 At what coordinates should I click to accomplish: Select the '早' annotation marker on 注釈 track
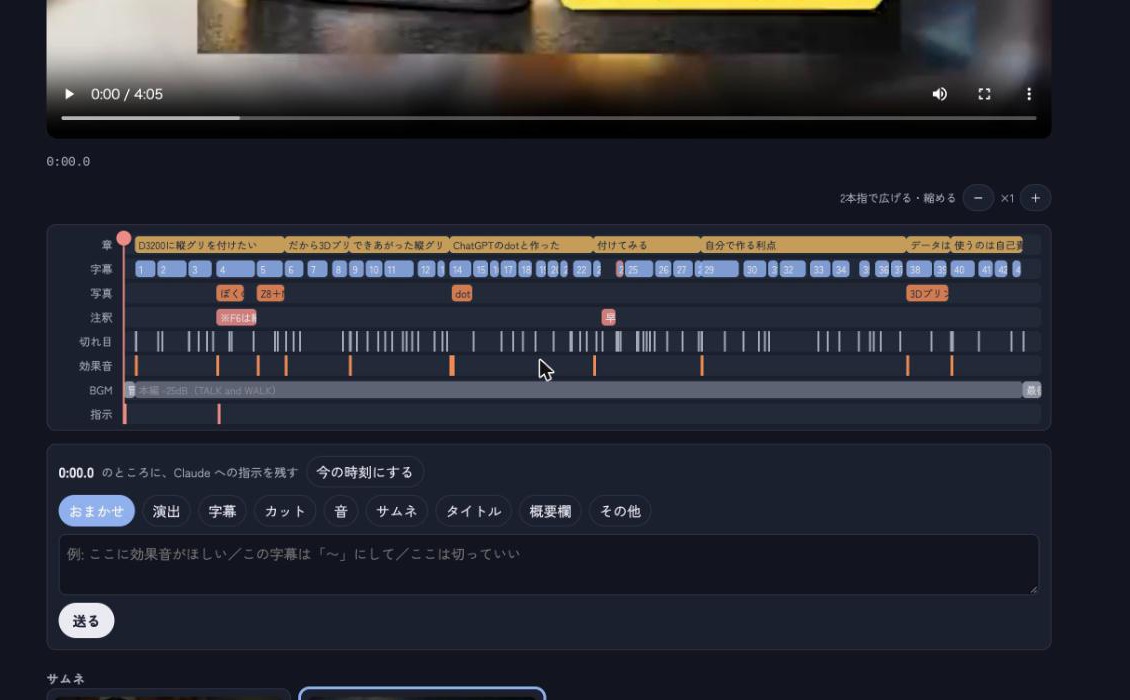[x=609, y=318]
